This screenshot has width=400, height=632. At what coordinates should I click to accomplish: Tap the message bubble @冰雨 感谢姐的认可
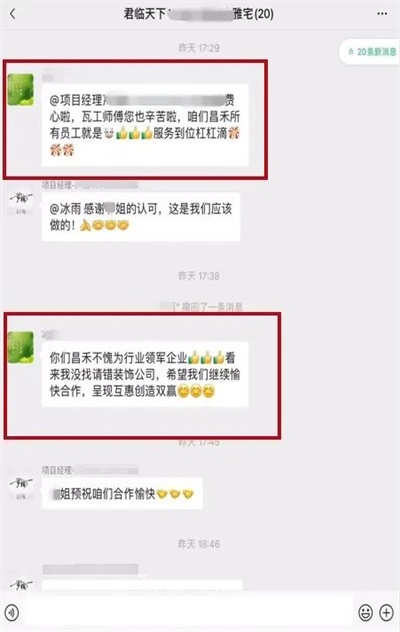point(141,217)
